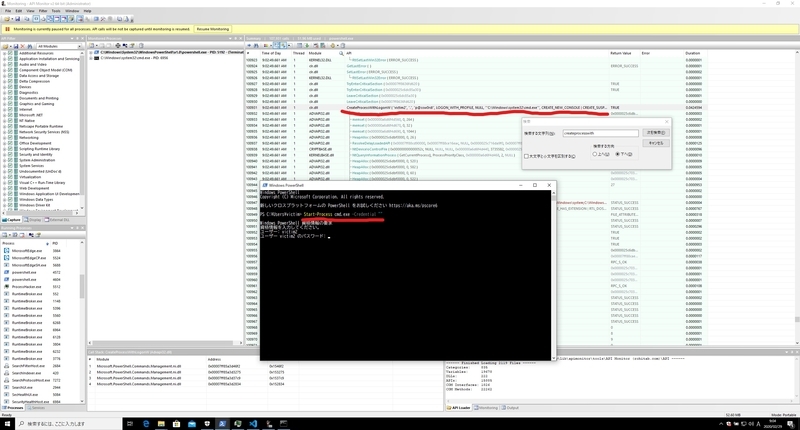Screen dimensions: 800x430
Task: Switch to the Services tab
Action: [36, 408]
